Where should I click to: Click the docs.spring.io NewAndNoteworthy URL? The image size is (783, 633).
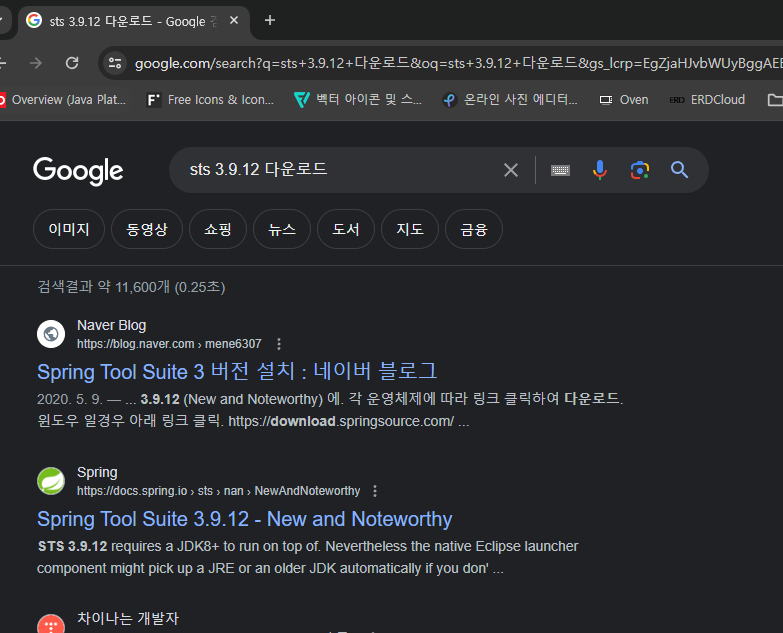tap(218, 491)
